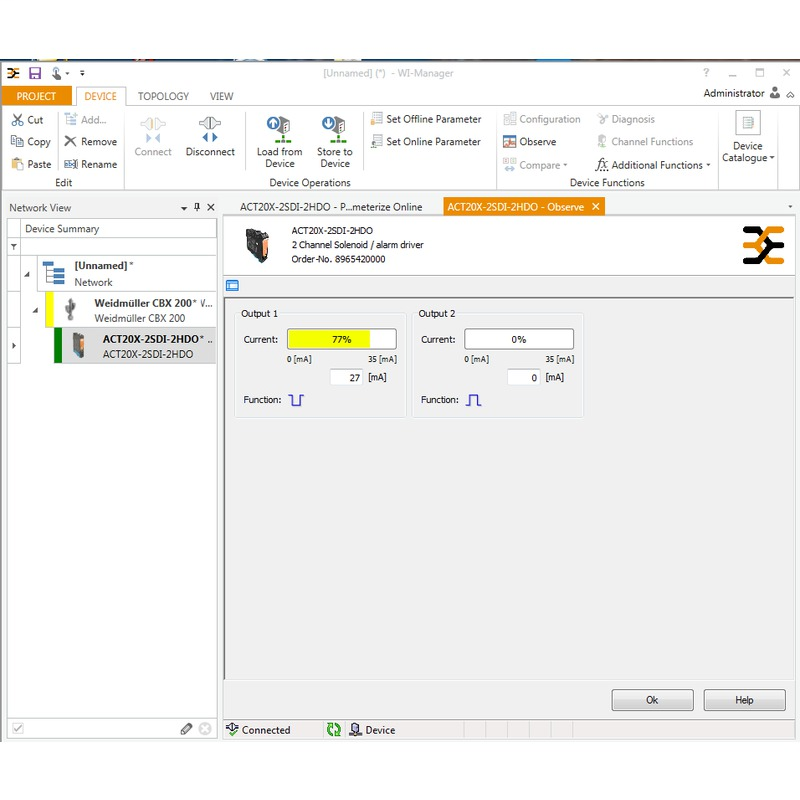The image size is (800, 800).
Task: Click Output 2 current 0% bar
Action: pyautogui.click(x=519, y=339)
